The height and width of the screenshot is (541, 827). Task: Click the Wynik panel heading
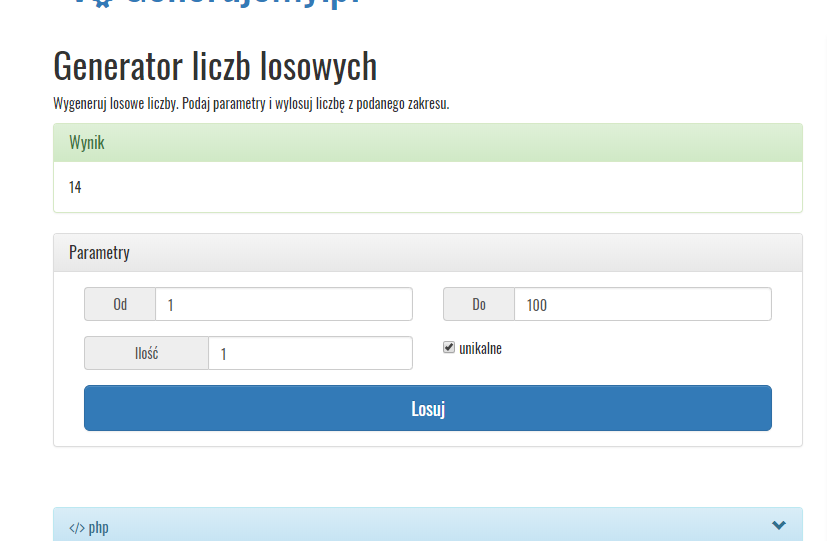click(x=428, y=143)
